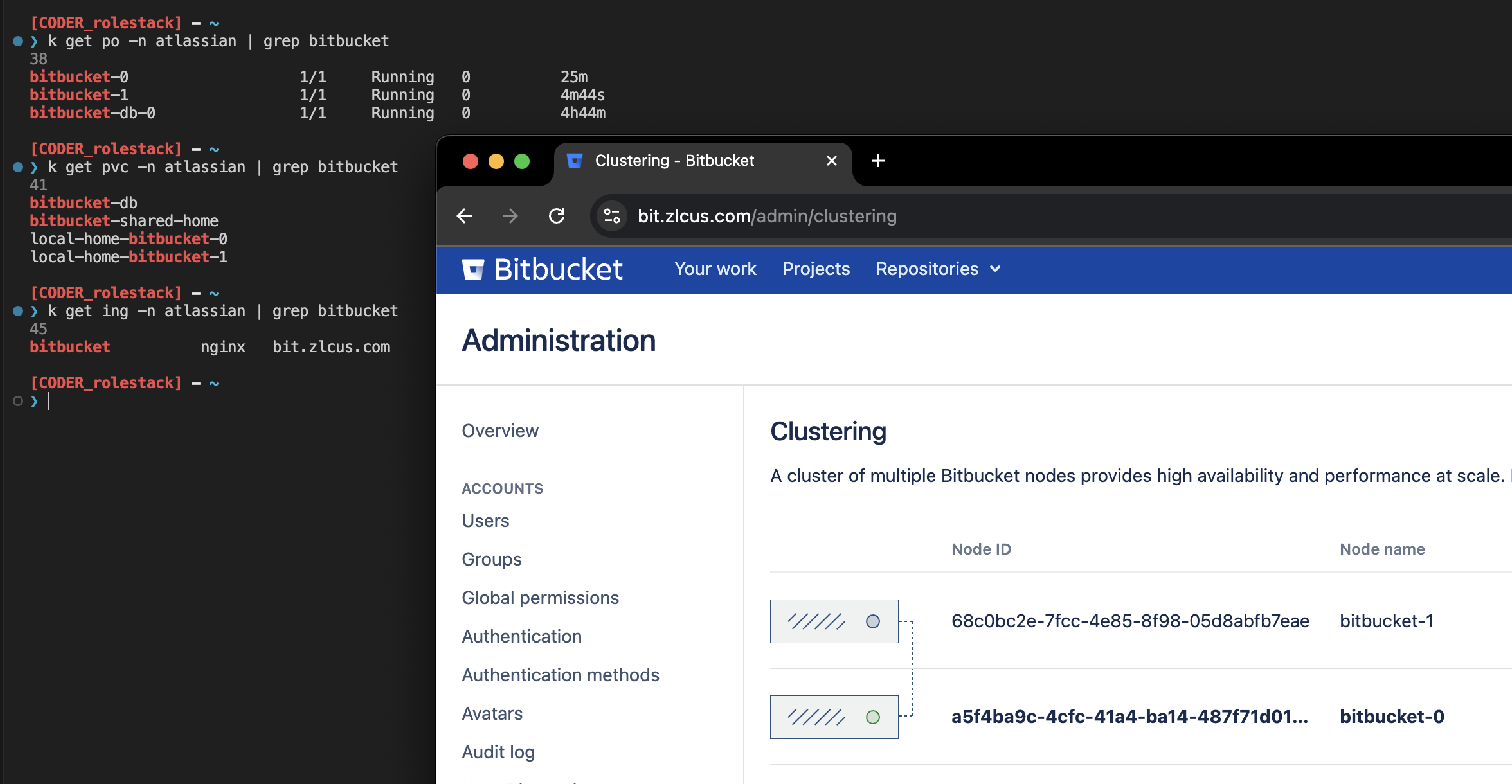Open Authentication methods page
The width and height of the screenshot is (1512, 784).
point(561,675)
